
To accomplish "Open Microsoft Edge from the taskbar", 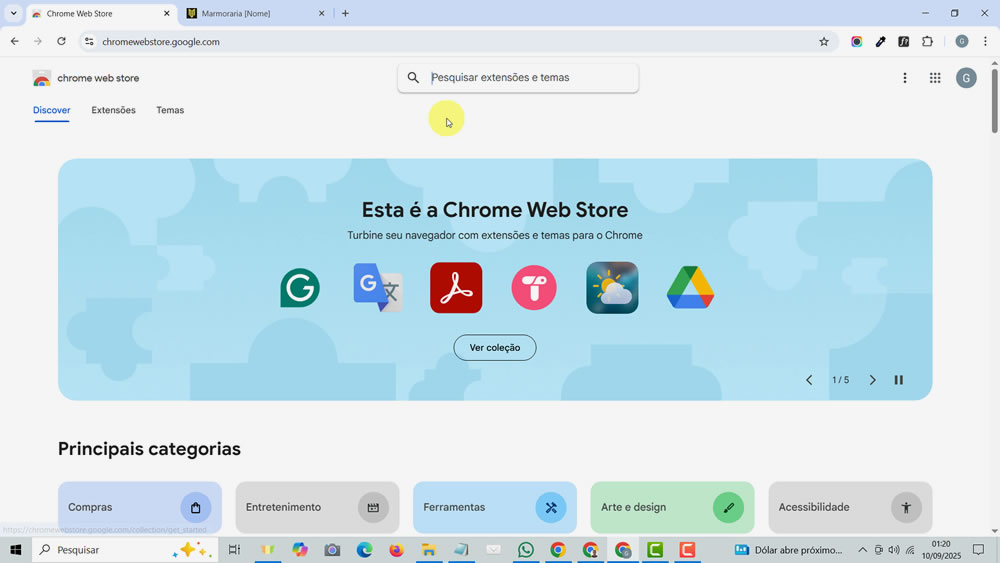I will tap(364, 550).
